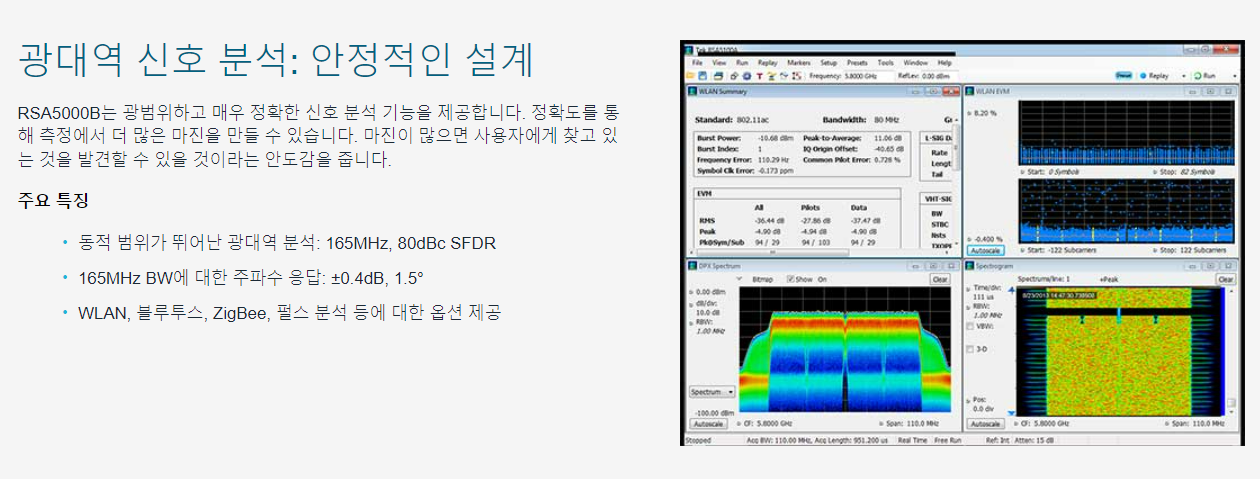Open the Window menu
1260x479 pixels.
916,63
